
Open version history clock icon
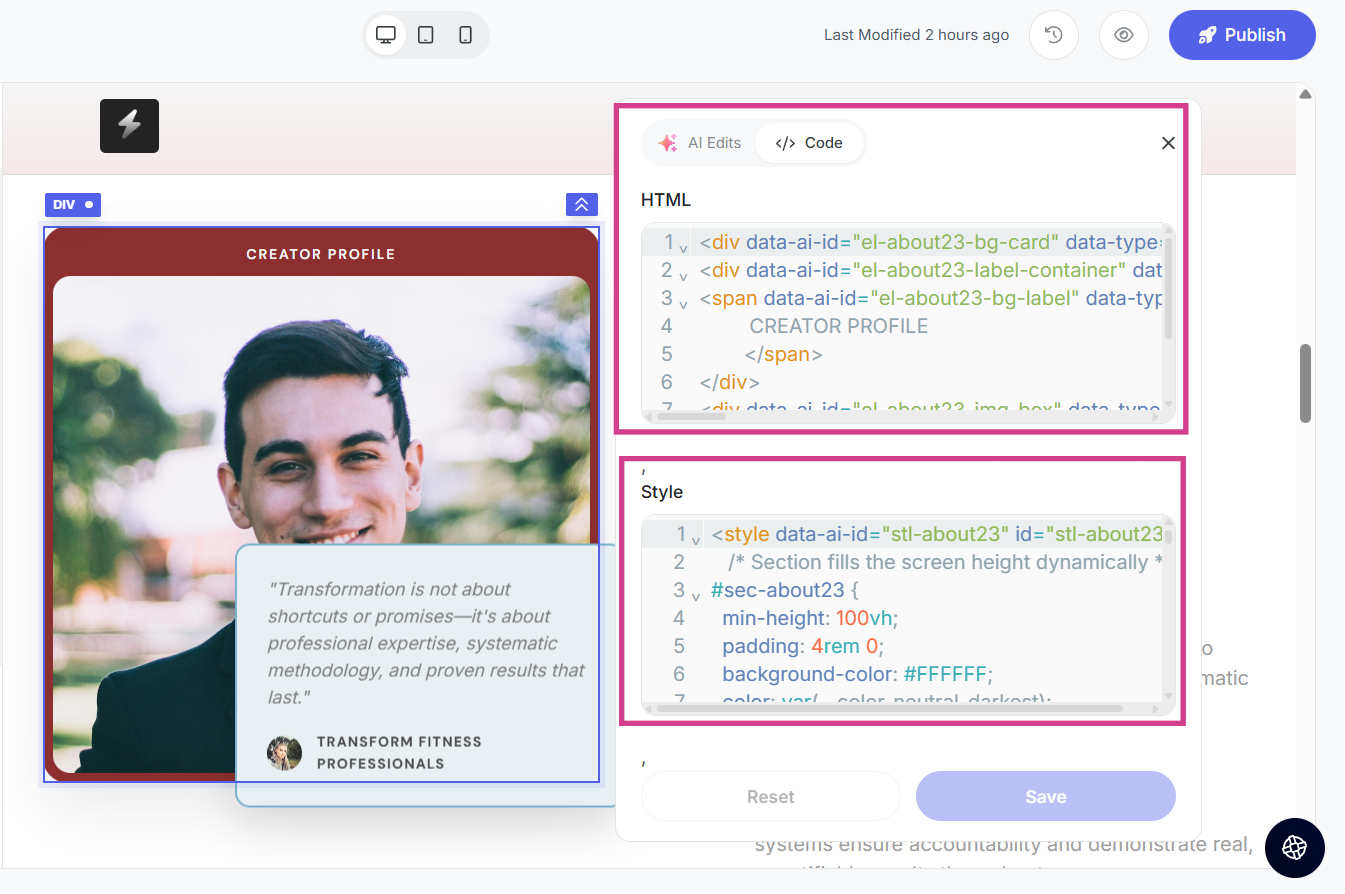click(x=1053, y=35)
